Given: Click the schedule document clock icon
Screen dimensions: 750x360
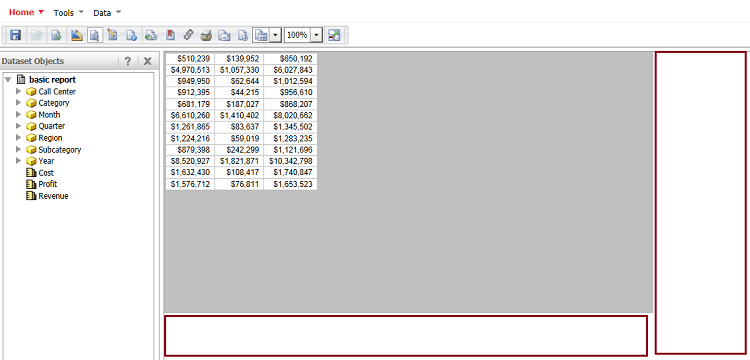Looking at the screenshot, I should click(243, 35).
